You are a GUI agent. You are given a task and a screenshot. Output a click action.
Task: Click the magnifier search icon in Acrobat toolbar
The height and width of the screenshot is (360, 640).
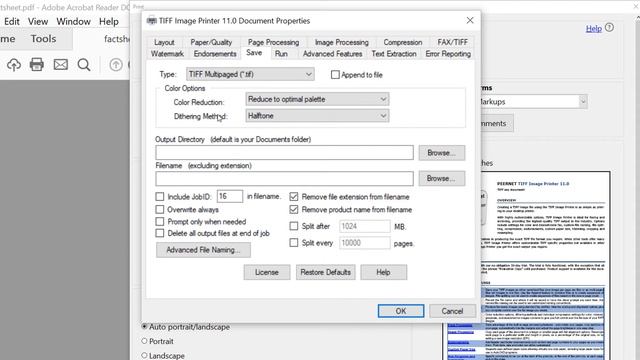[x=84, y=64]
